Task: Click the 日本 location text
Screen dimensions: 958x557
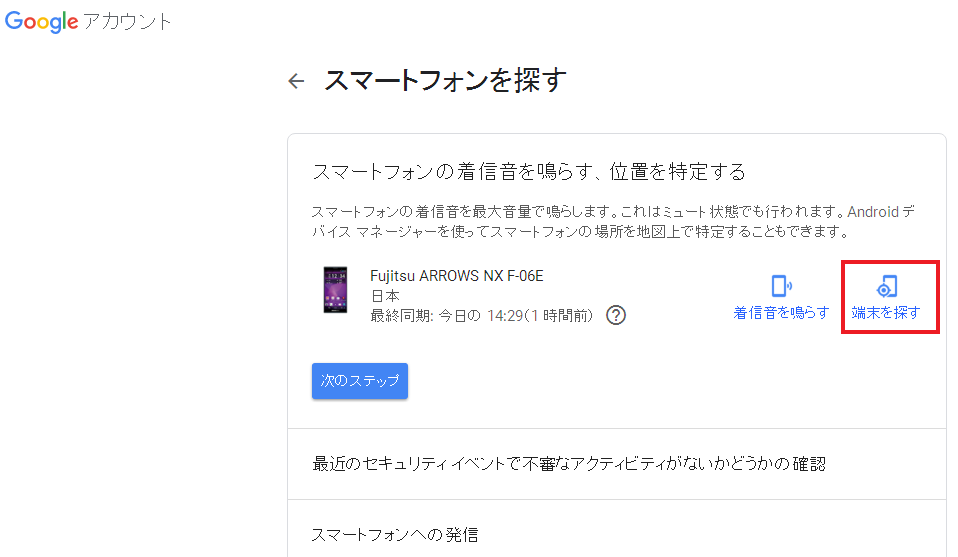Action: click(385, 296)
